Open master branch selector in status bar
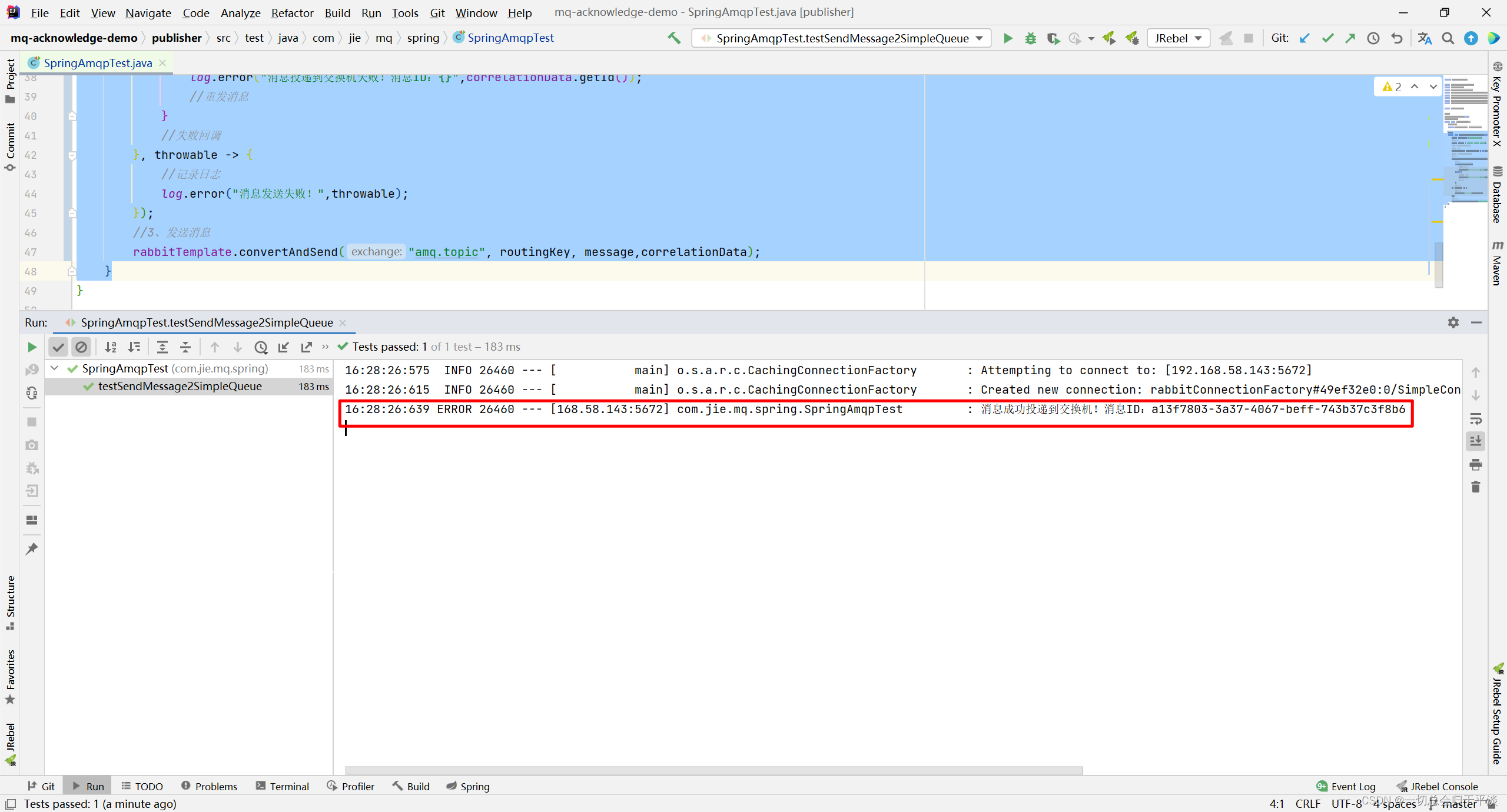 pos(1453,804)
